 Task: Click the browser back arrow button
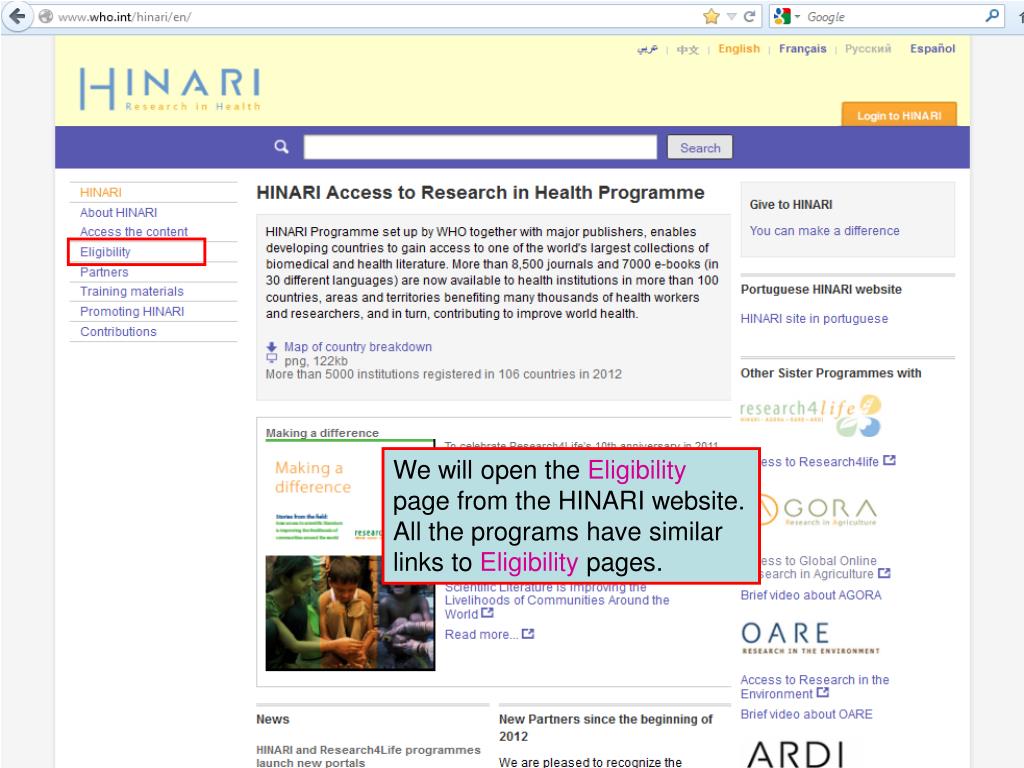point(18,16)
